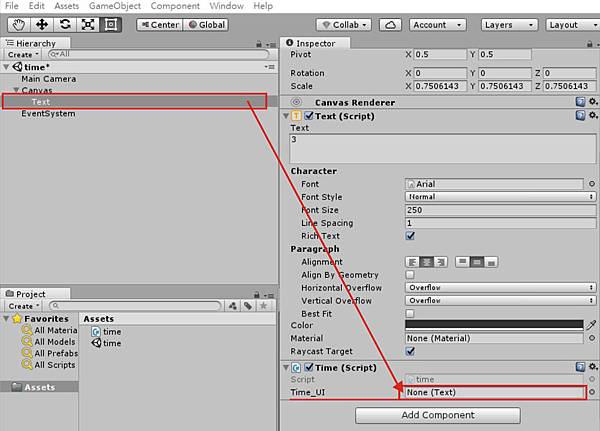Search by label icon in Project

tap(248, 306)
